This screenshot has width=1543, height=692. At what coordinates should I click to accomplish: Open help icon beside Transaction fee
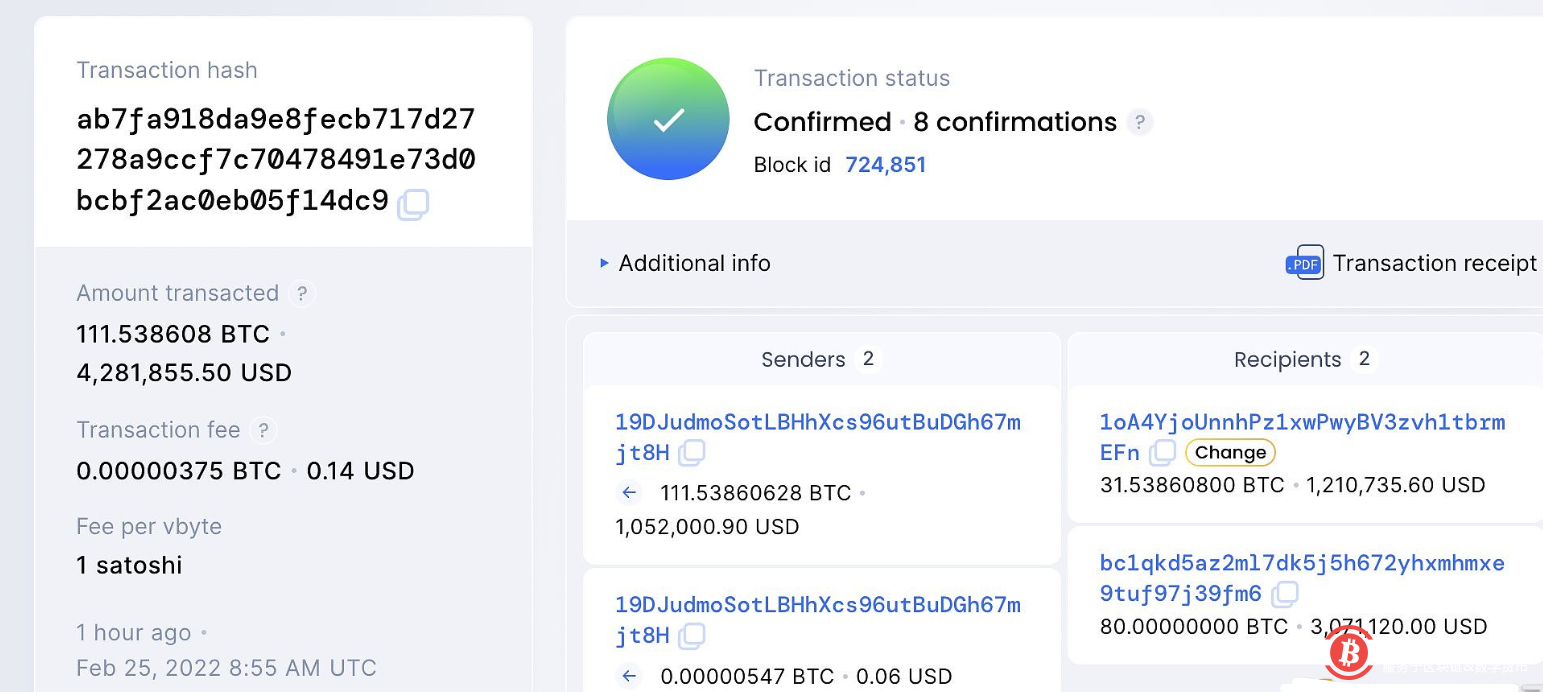(x=263, y=431)
